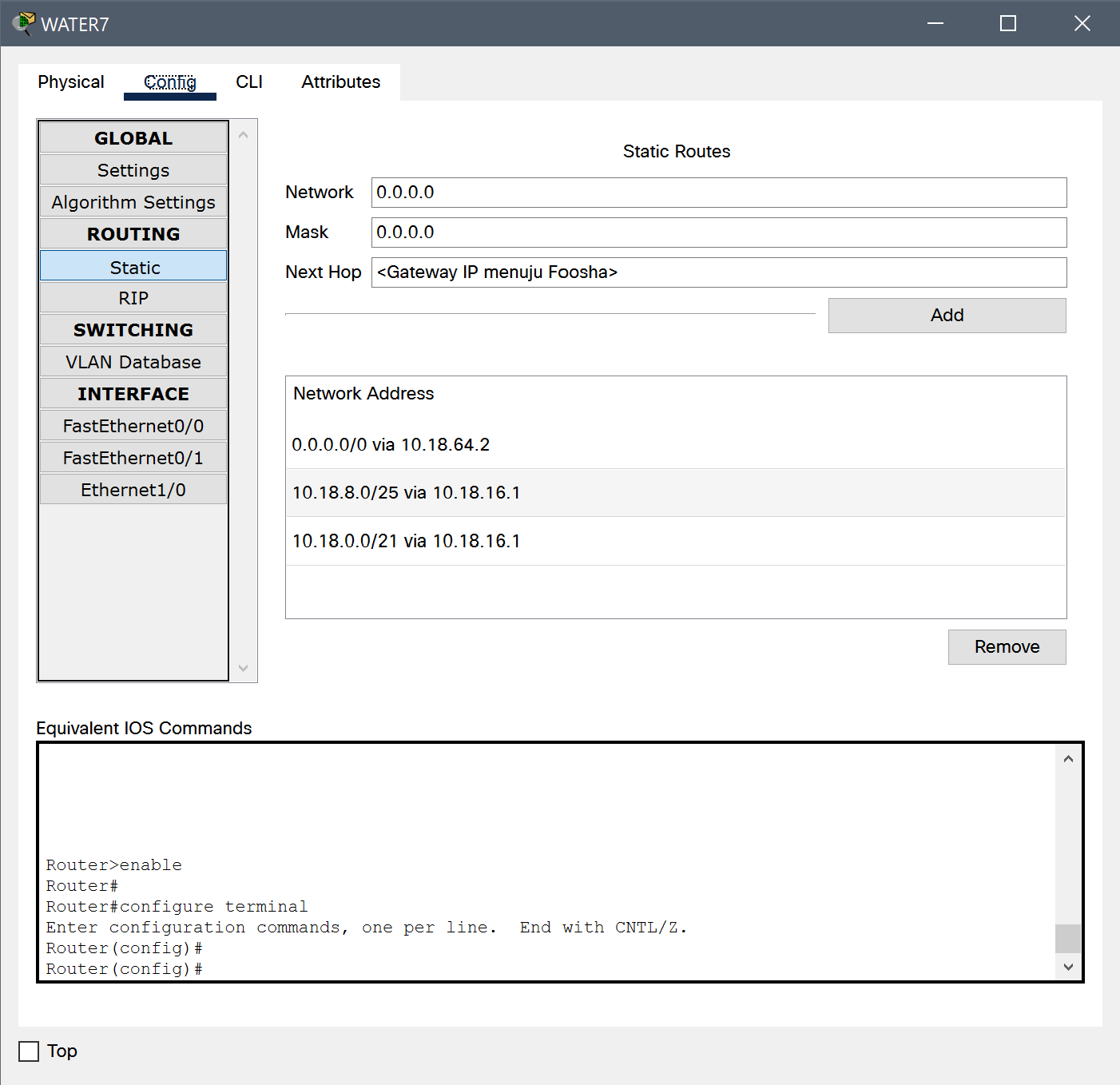The image size is (1120, 1085).
Task: Select Static routing option
Action: [x=133, y=266]
